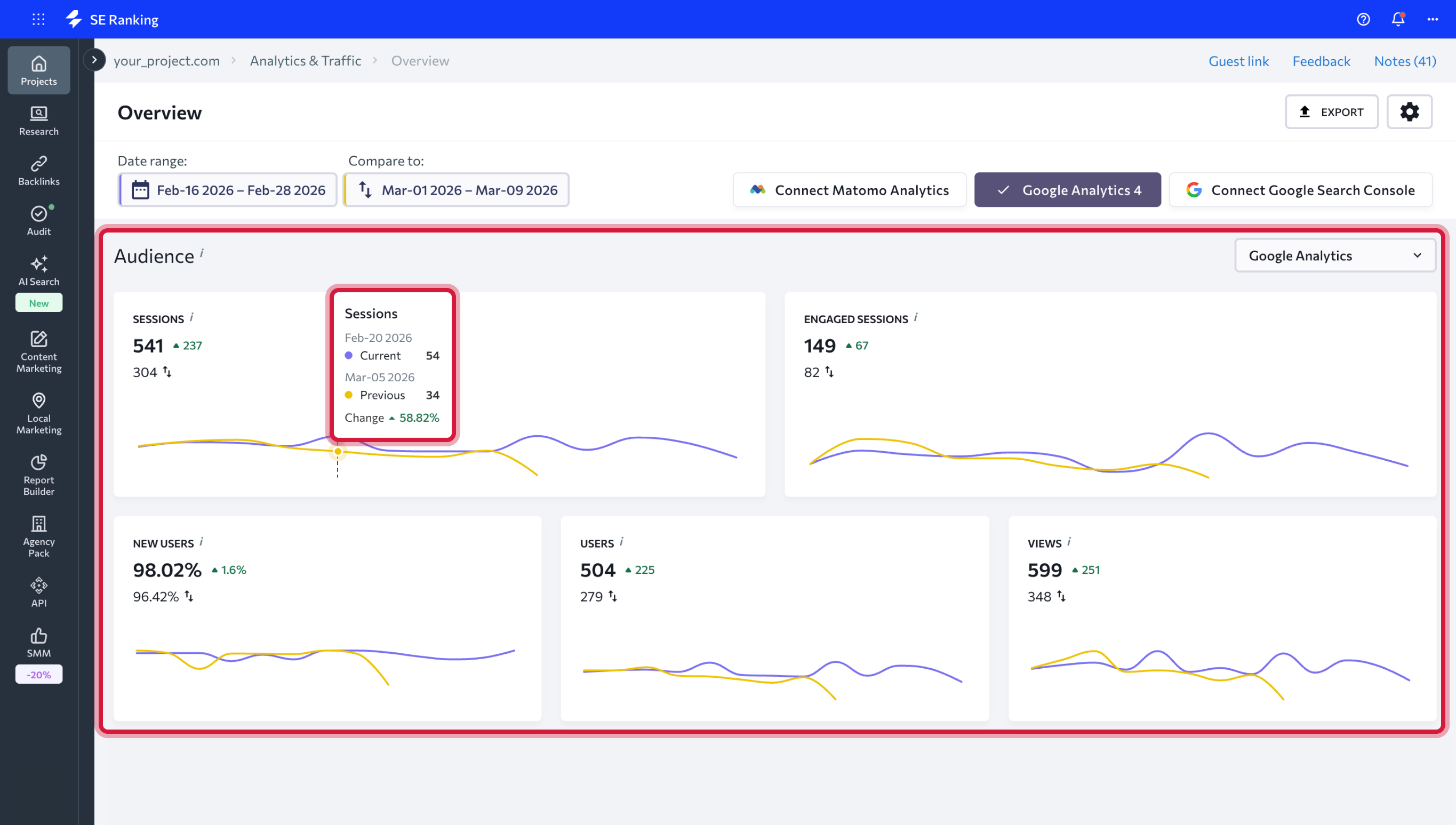Open the AI Search sidebar item

point(38,271)
